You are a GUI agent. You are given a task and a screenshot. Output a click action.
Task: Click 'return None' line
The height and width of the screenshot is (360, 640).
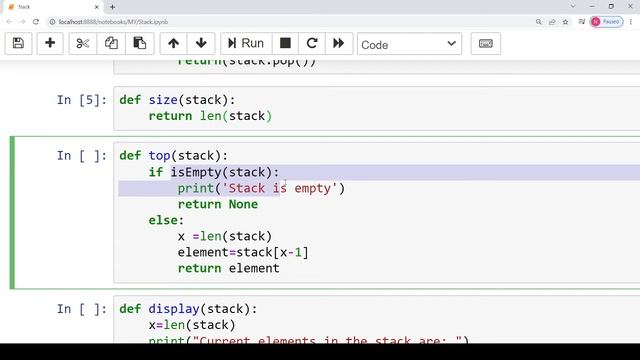tap(218, 204)
